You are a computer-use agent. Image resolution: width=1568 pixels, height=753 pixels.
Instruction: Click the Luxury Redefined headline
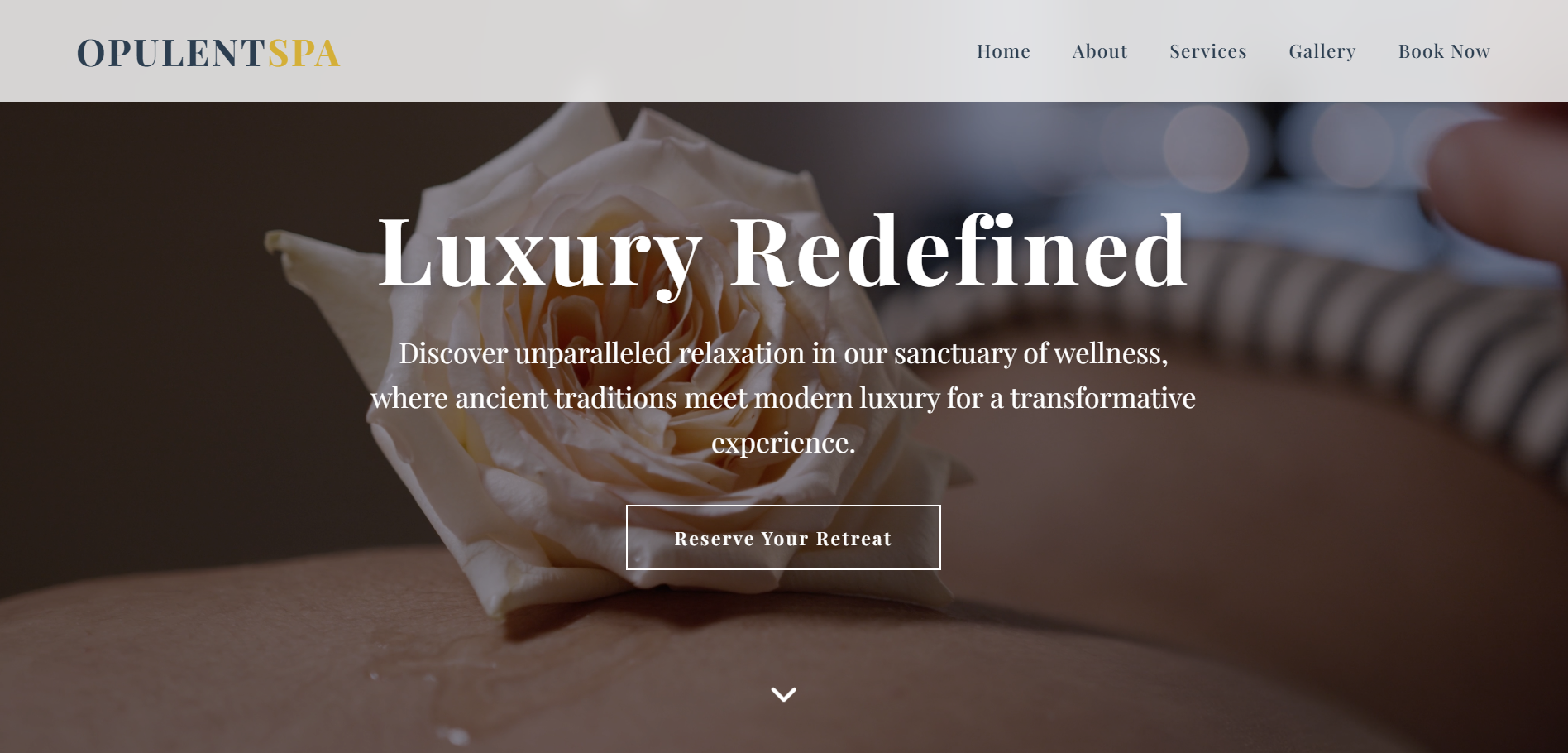[782, 252]
